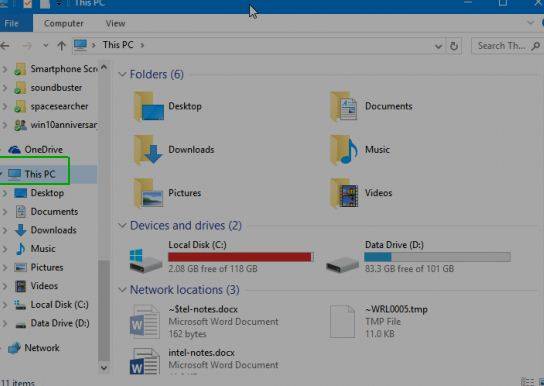
Task: Expand the Downloads node in sidebar
Action: [5, 230]
